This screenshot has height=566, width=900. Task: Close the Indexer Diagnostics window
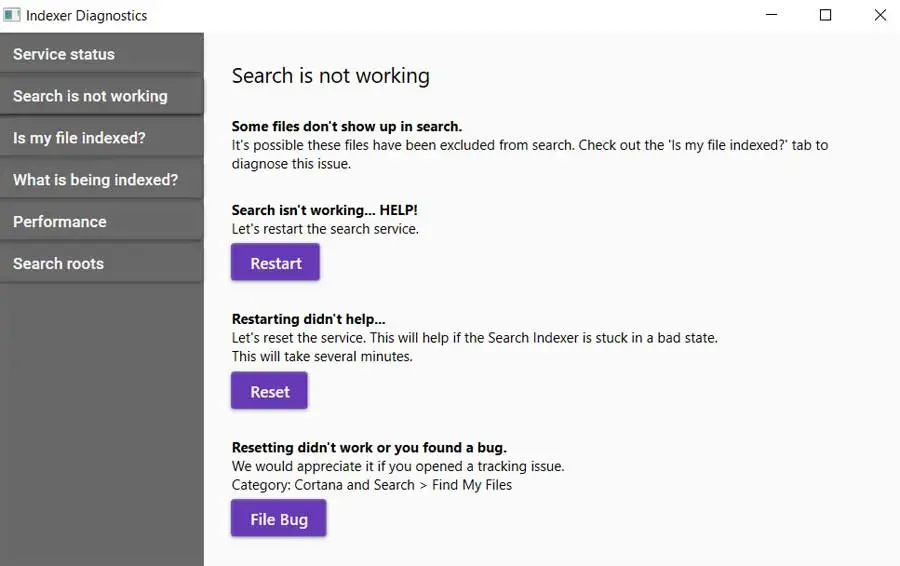(x=880, y=15)
